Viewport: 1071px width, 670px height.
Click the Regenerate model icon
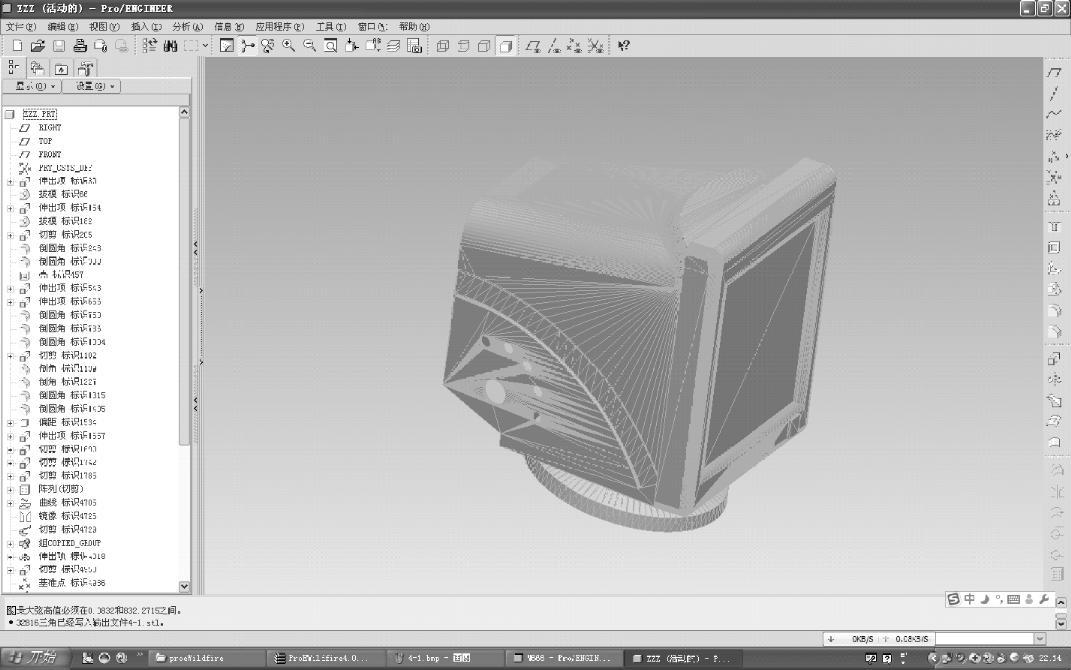[150, 46]
